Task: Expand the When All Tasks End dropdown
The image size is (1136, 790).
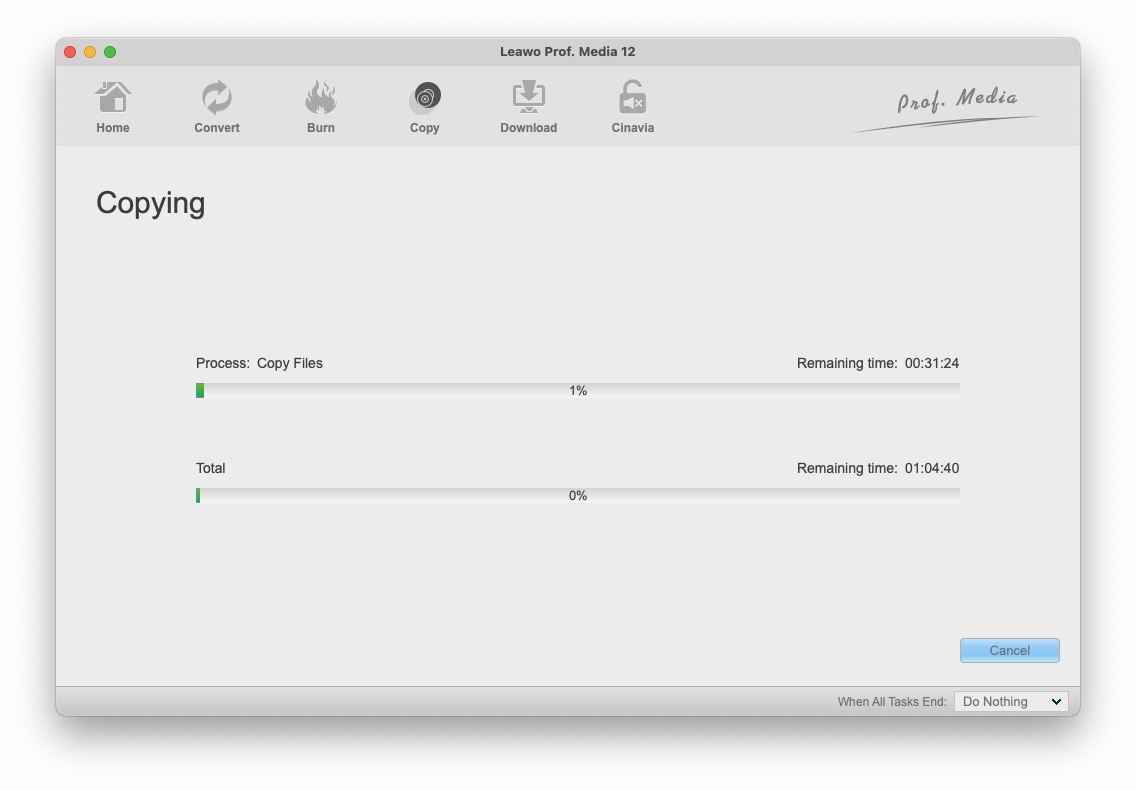Action: click(x=1011, y=702)
